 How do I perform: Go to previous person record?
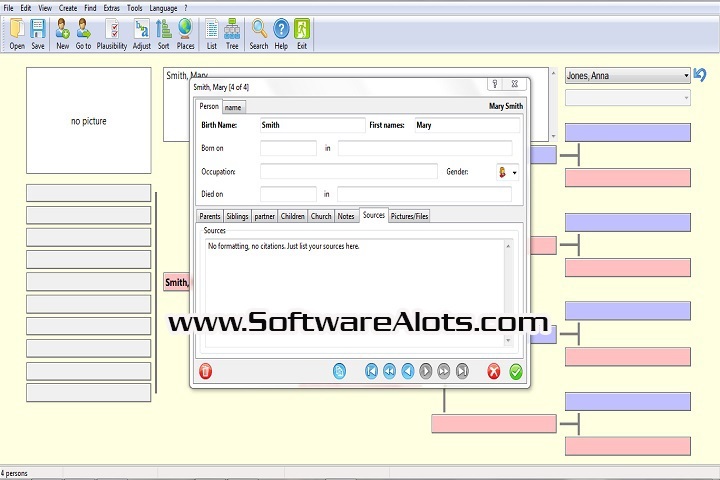coord(407,371)
